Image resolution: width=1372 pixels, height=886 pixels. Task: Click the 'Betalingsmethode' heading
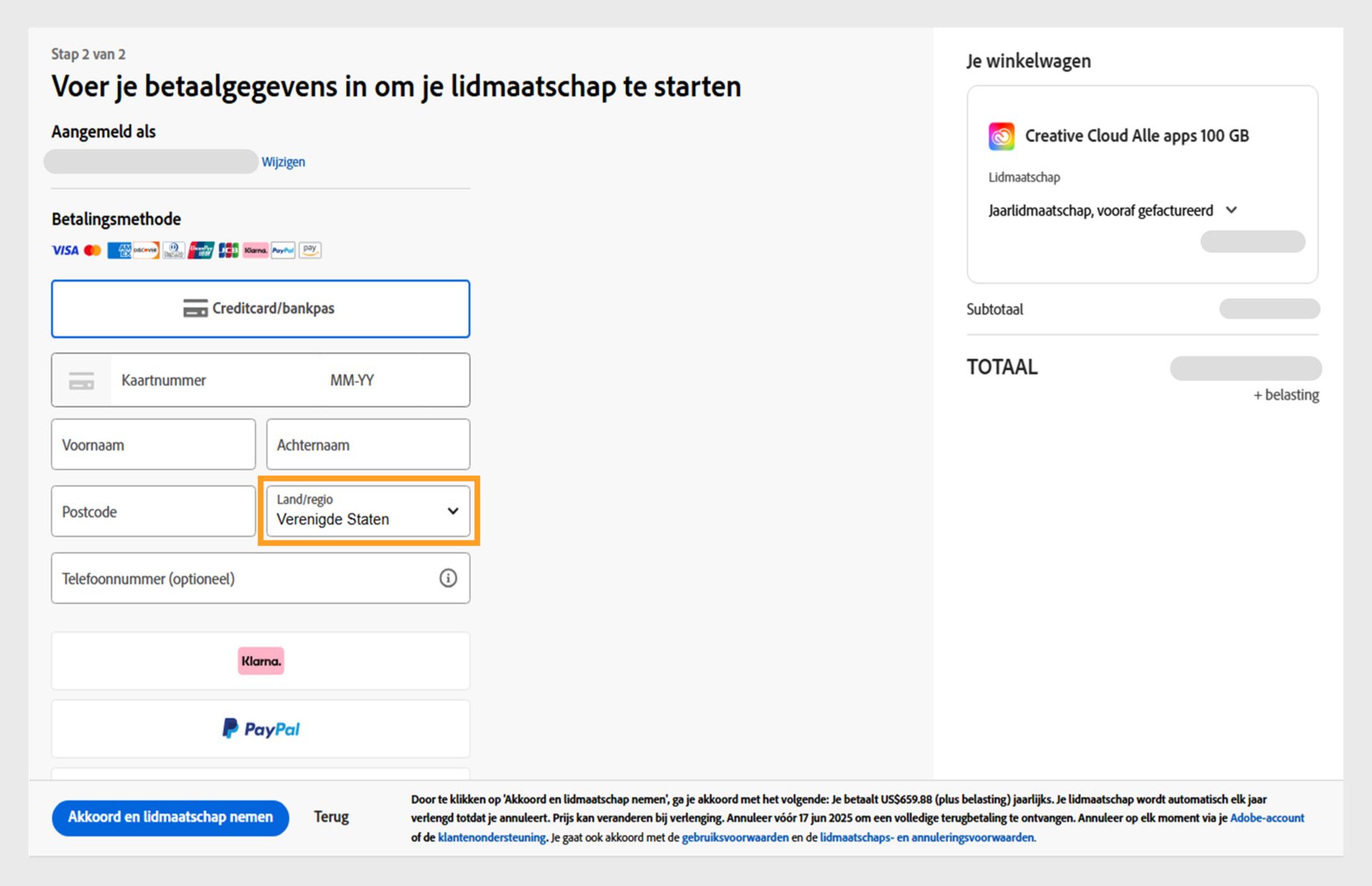116,219
